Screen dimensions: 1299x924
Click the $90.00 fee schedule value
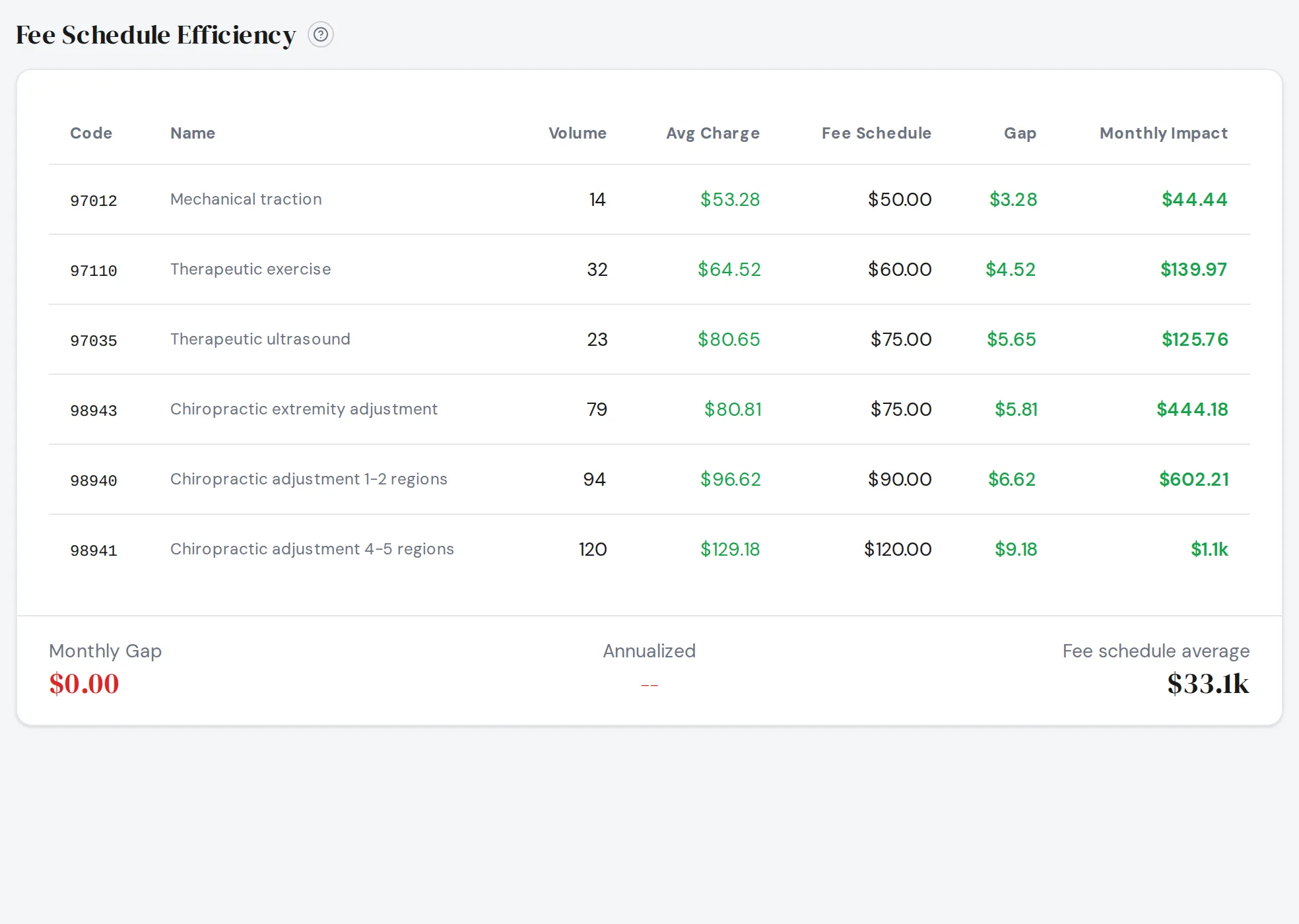point(900,479)
